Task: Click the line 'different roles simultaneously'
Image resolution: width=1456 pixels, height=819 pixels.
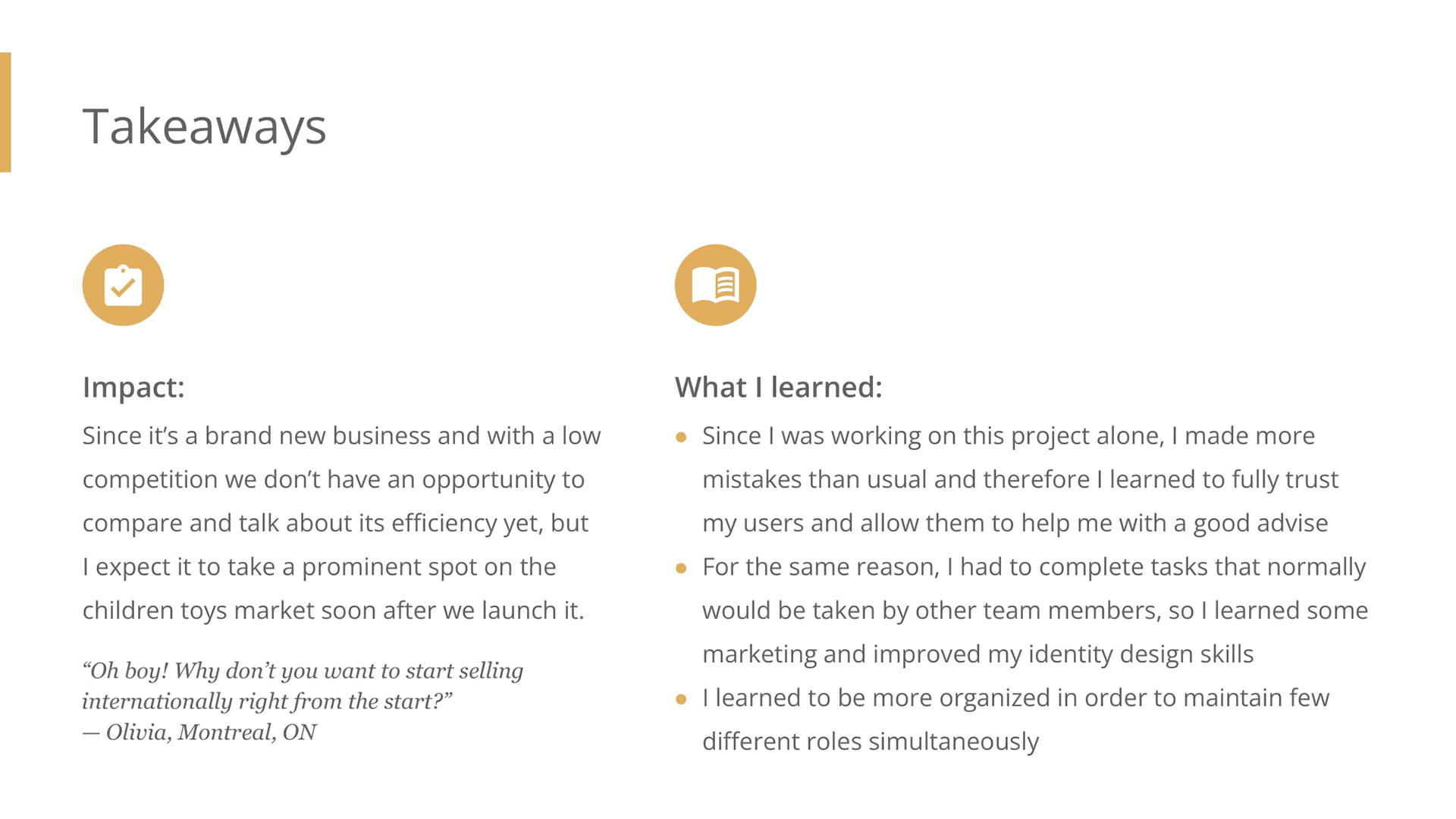Action: pos(870,742)
